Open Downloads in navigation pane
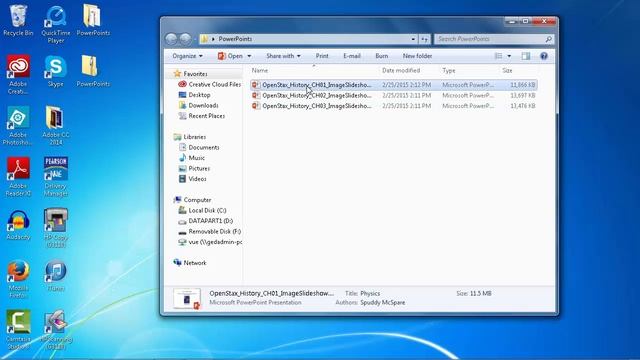The height and width of the screenshot is (360, 640). (198, 105)
